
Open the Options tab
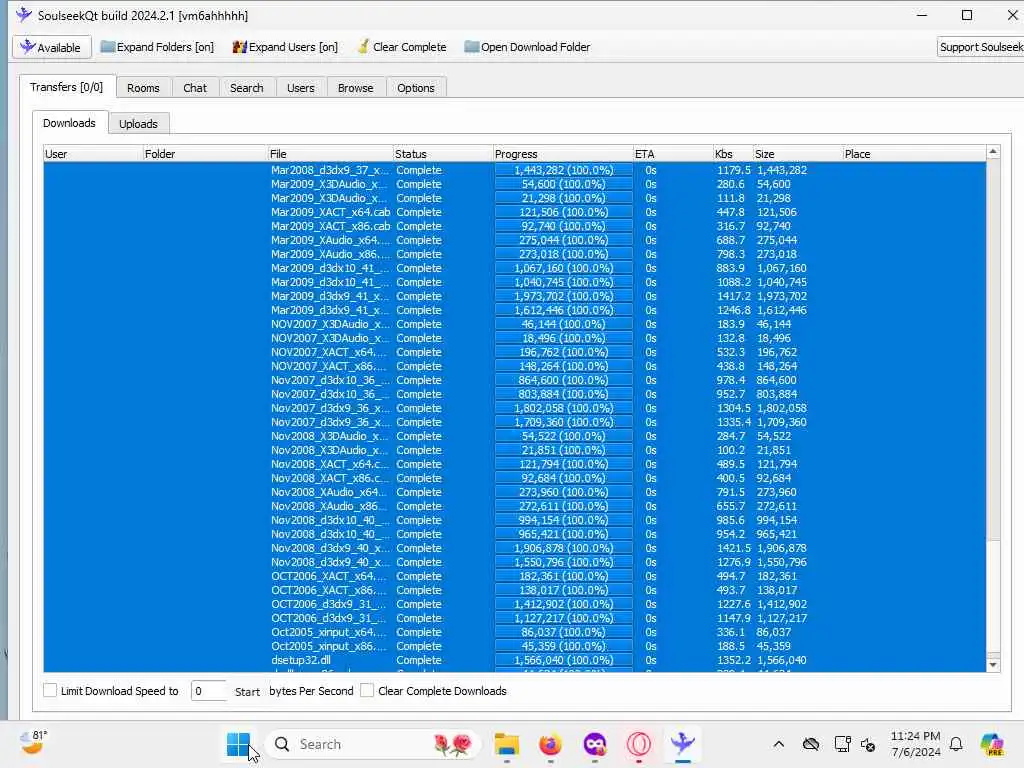pyautogui.click(x=415, y=88)
